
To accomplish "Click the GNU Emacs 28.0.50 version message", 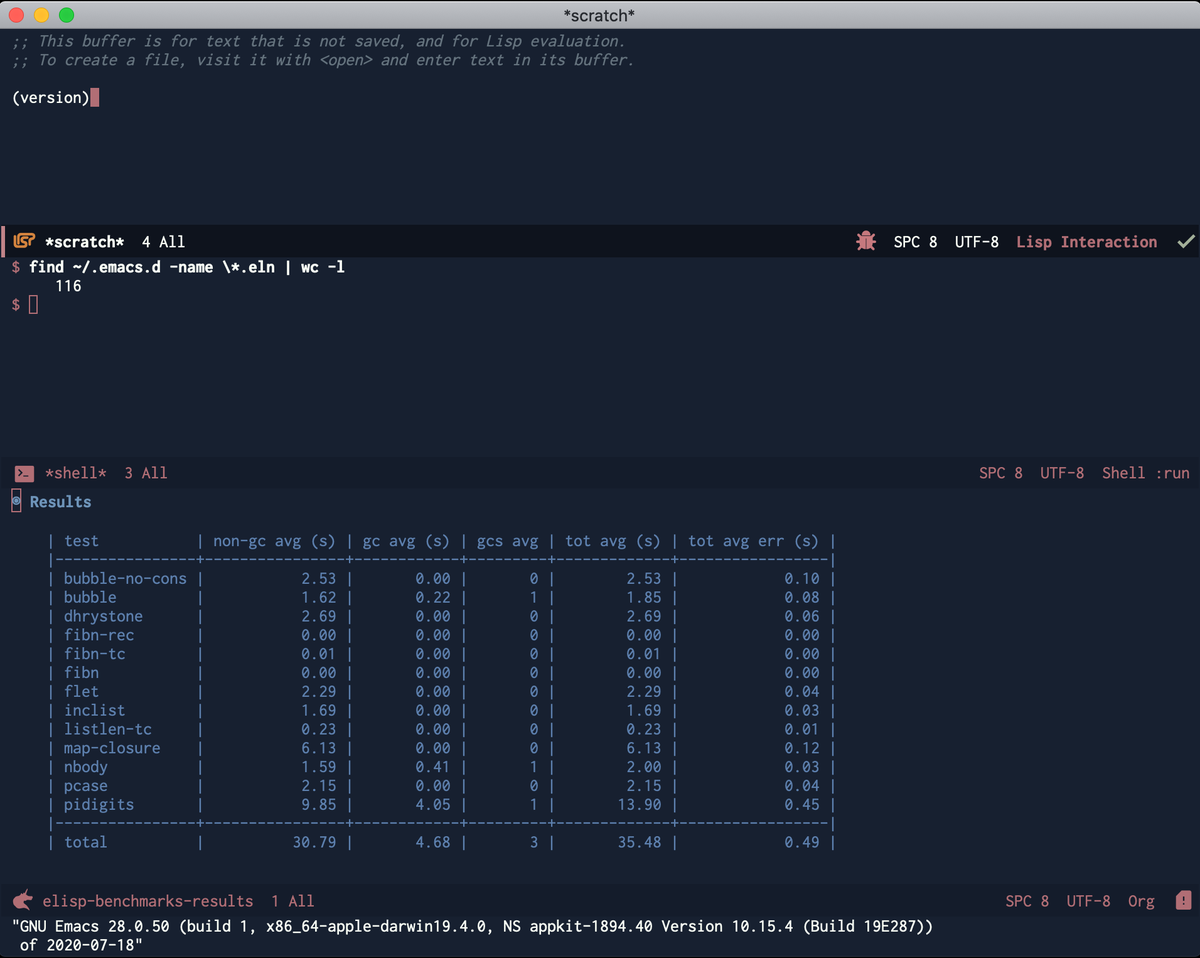I will pyautogui.click(x=472, y=936).
